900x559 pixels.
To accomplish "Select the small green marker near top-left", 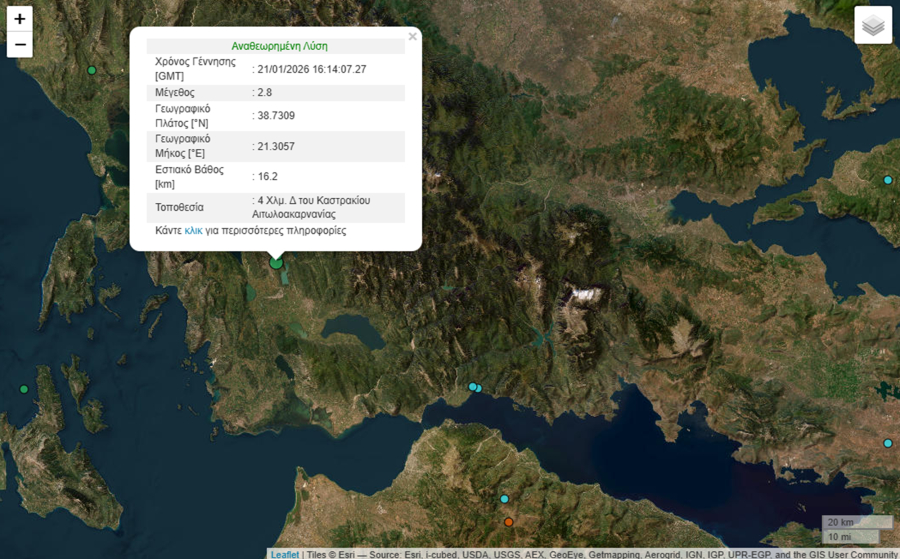I will tap(92, 70).
